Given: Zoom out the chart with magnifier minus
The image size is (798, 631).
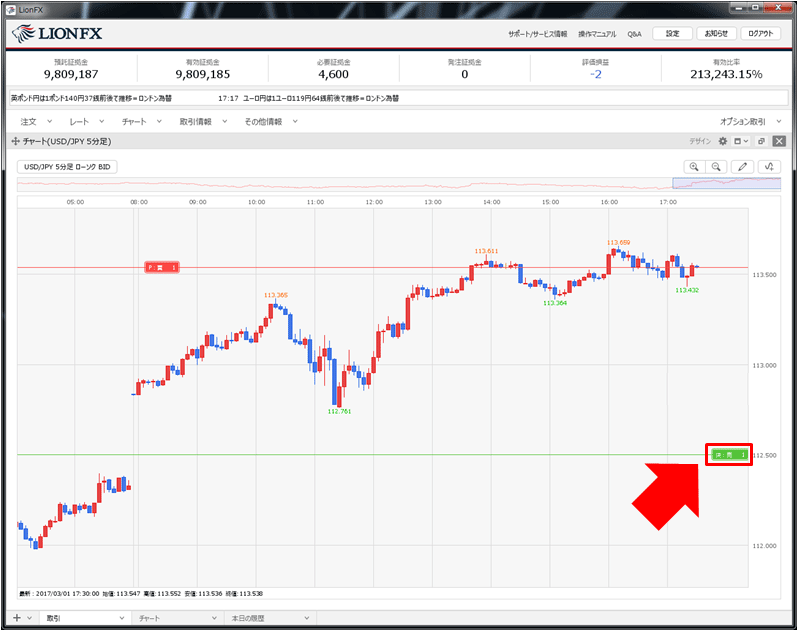Looking at the screenshot, I should click(716, 166).
